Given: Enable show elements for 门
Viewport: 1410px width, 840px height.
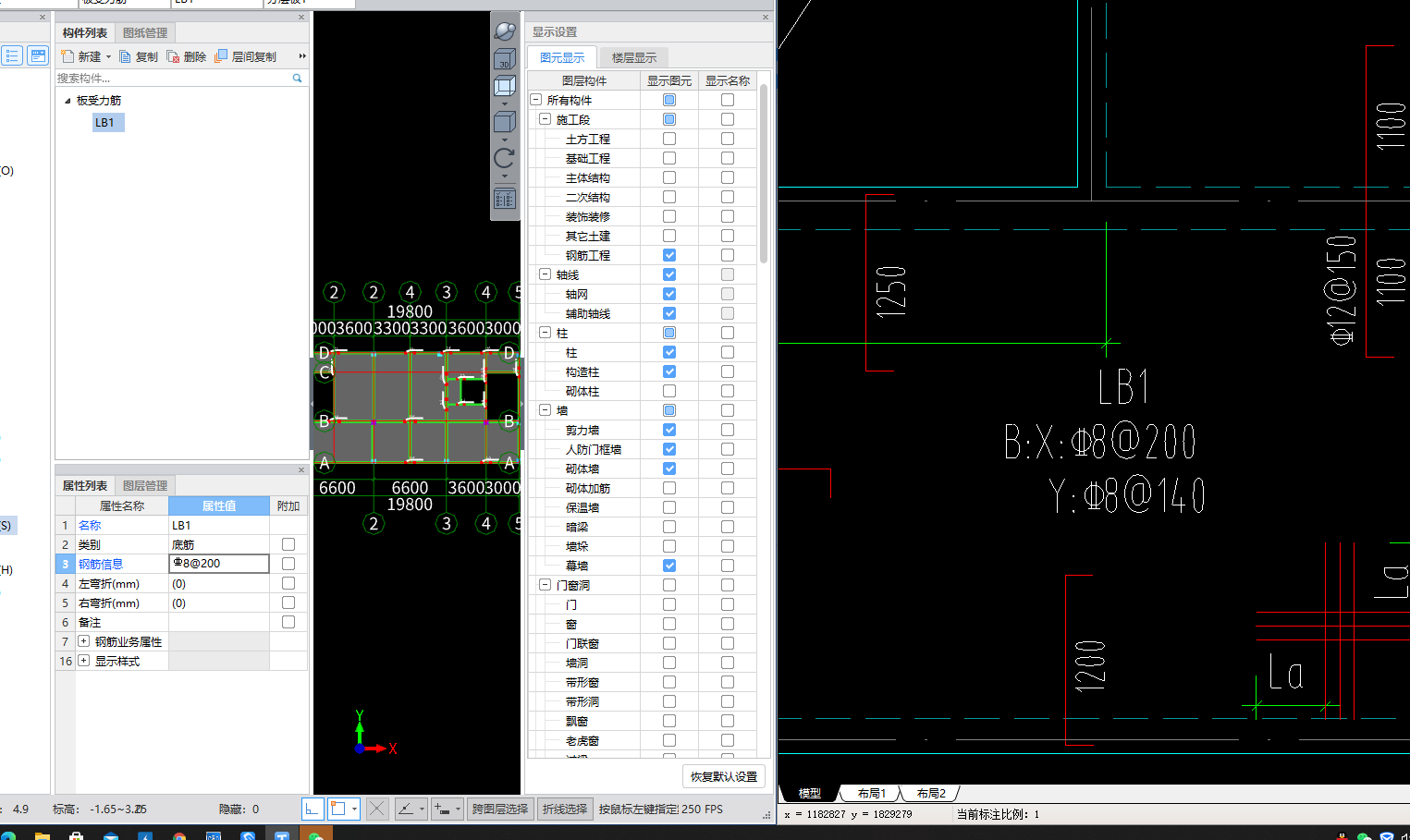Looking at the screenshot, I should (x=669, y=604).
